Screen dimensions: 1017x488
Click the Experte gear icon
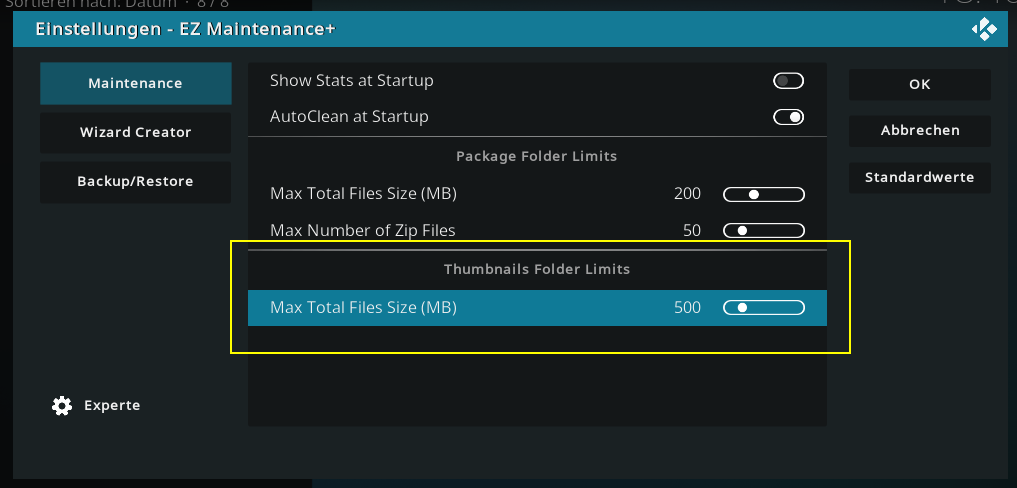coord(62,406)
